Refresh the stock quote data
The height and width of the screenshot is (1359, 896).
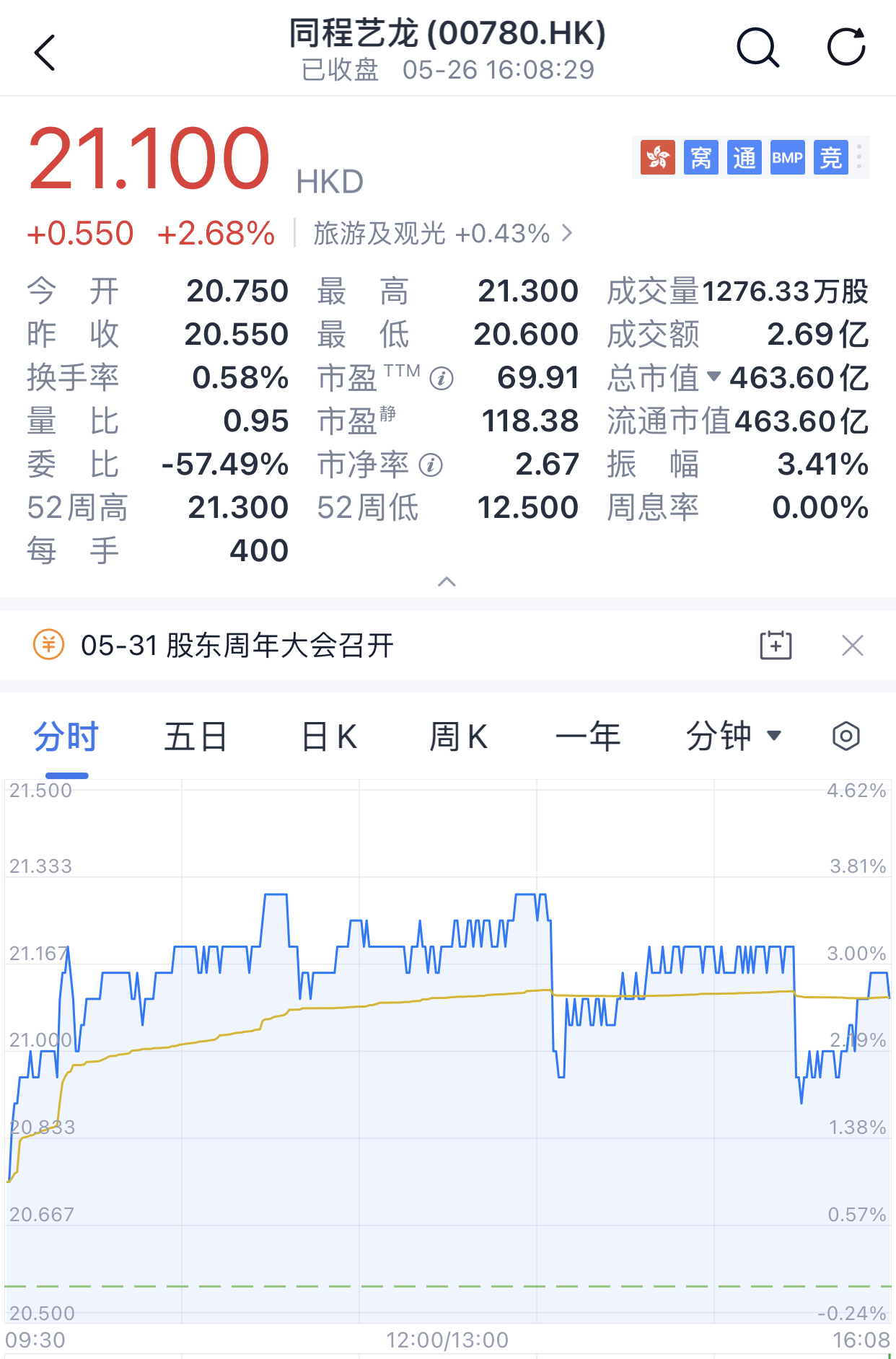pos(846,48)
